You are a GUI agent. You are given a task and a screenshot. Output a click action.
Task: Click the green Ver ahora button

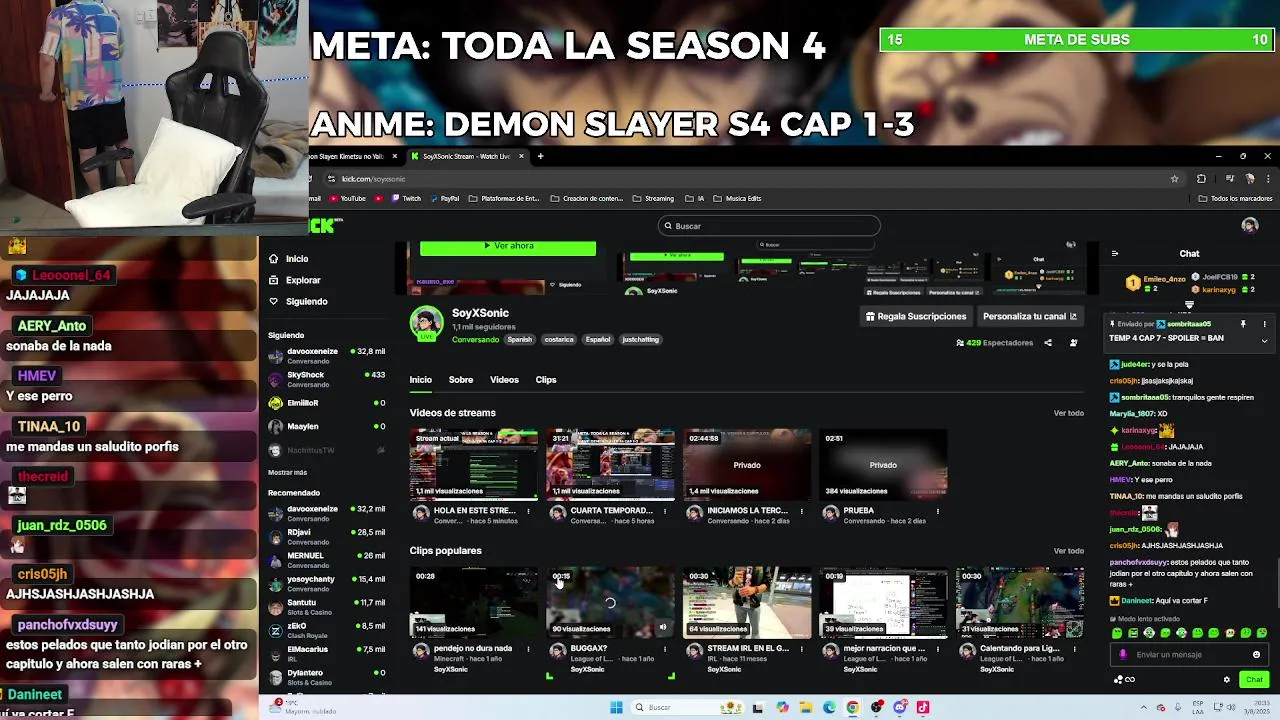coord(508,246)
